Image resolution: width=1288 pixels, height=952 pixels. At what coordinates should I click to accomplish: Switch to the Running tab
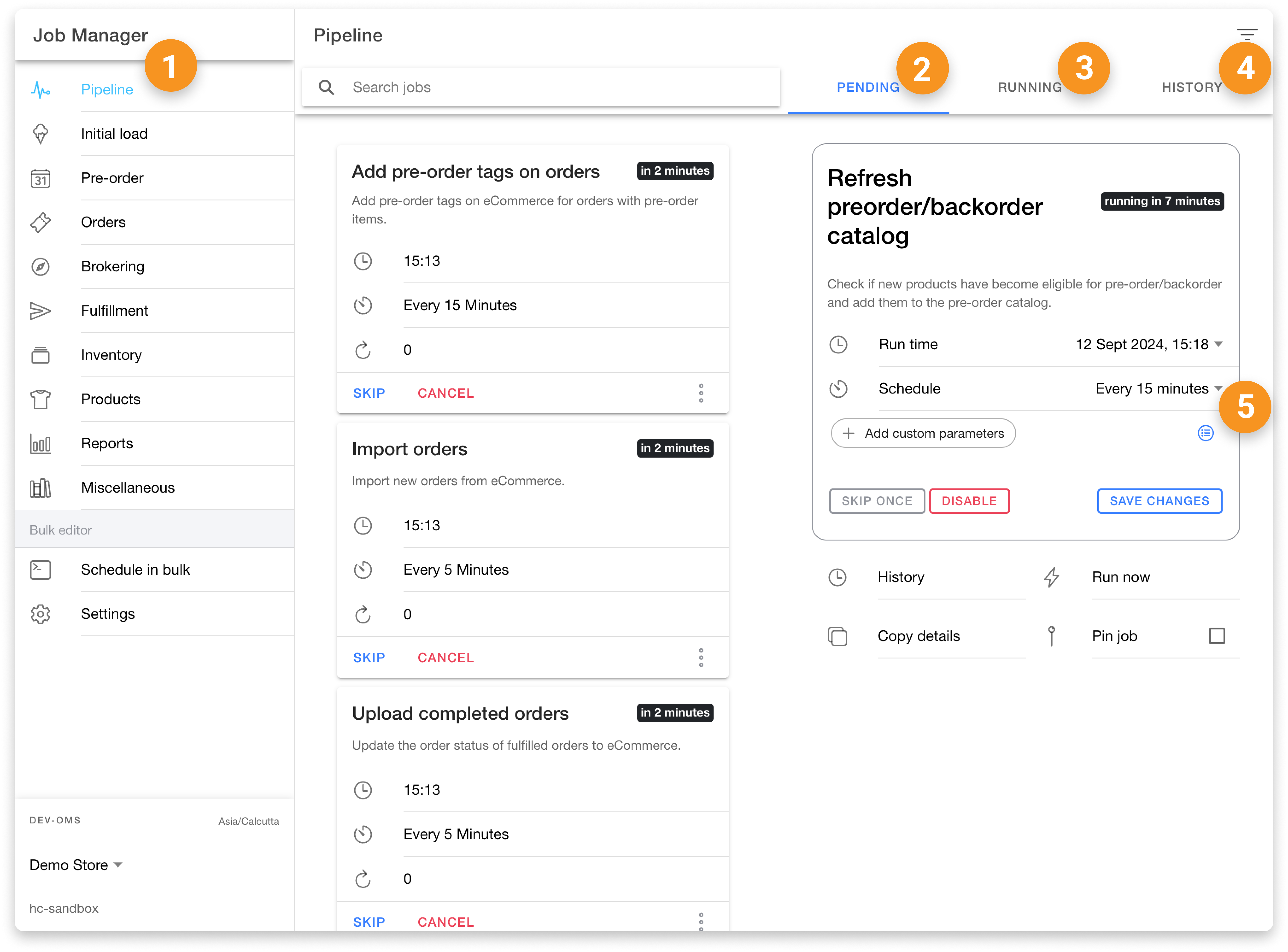coord(1029,88)
